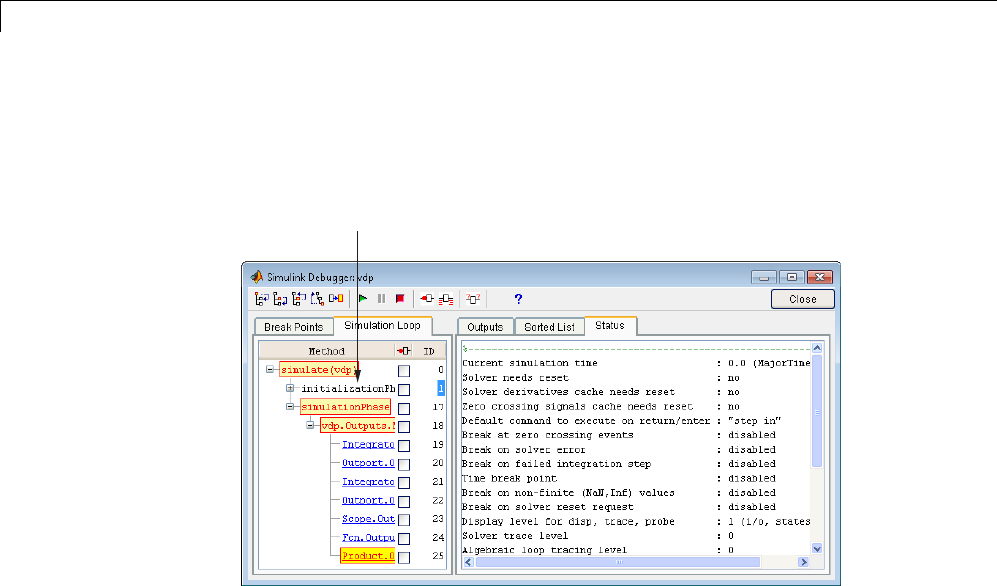Toggle breakpoint checkbox for Fcn.Outpu row
Viewport: 997px width, 586px height.
click(404, 538)
